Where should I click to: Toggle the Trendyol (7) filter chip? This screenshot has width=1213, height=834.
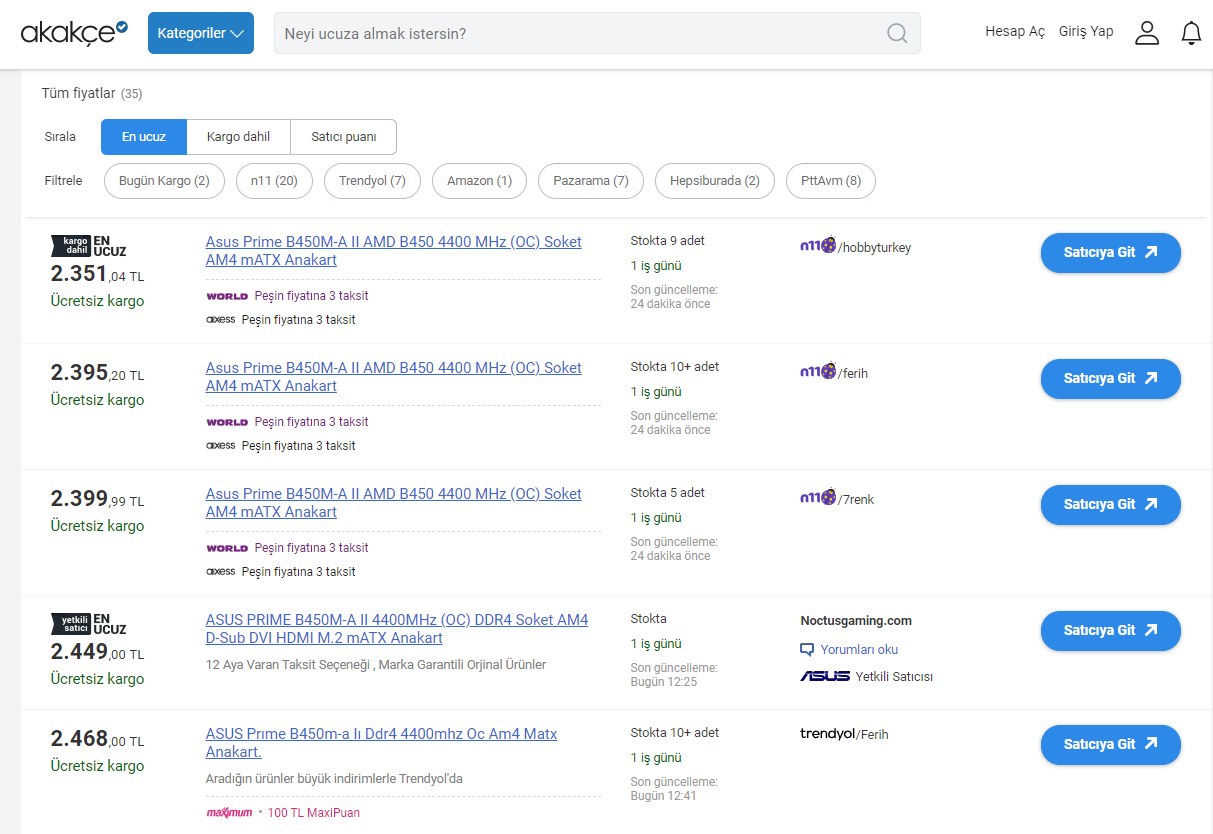click(372, 181)
